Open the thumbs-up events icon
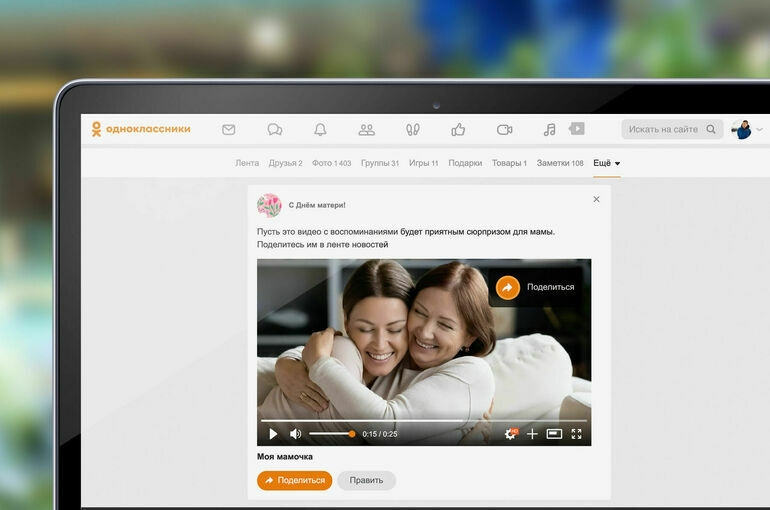770x510 pixels. pos(458,129)
